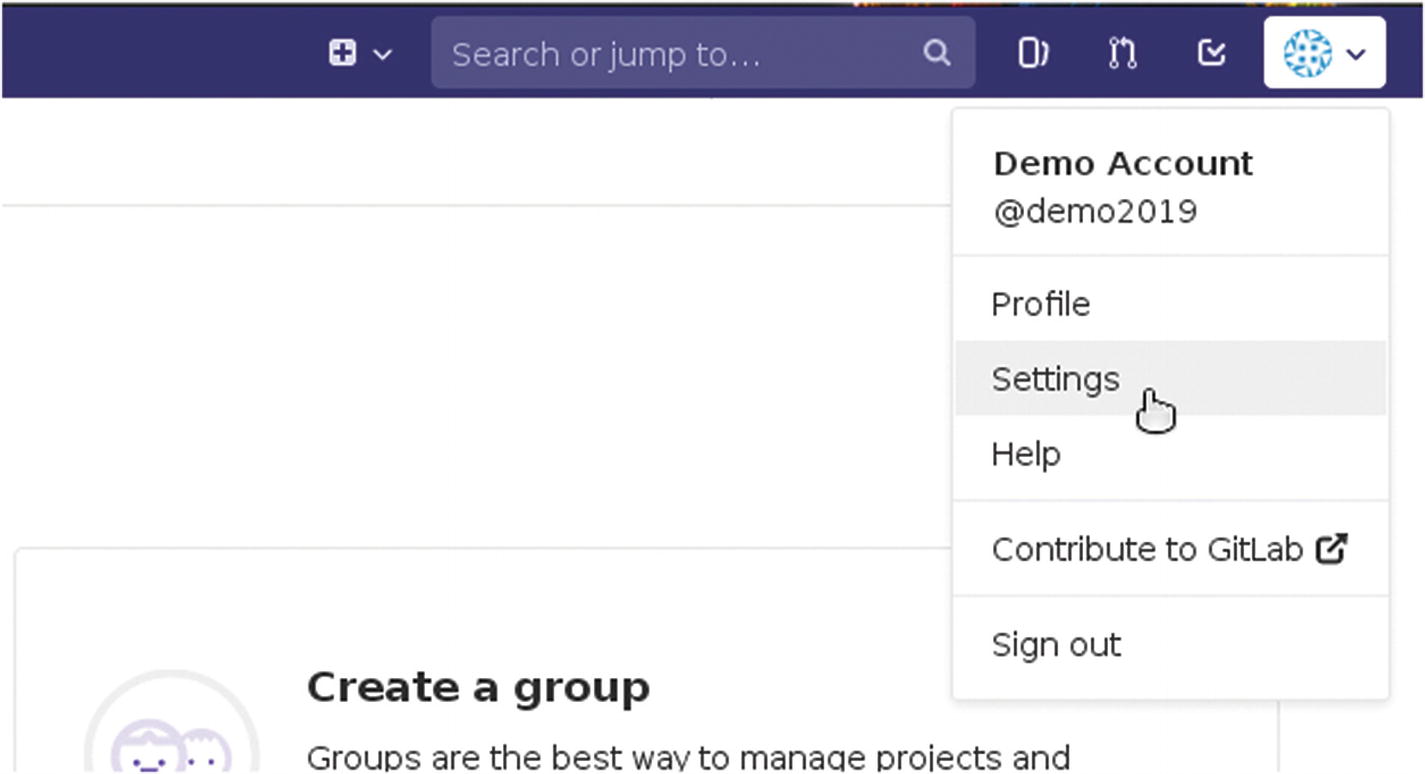The height and width of the screenshot is (774, 1425).
Task: Click the user avatar icon
Action: click(x=1307, y=53)
